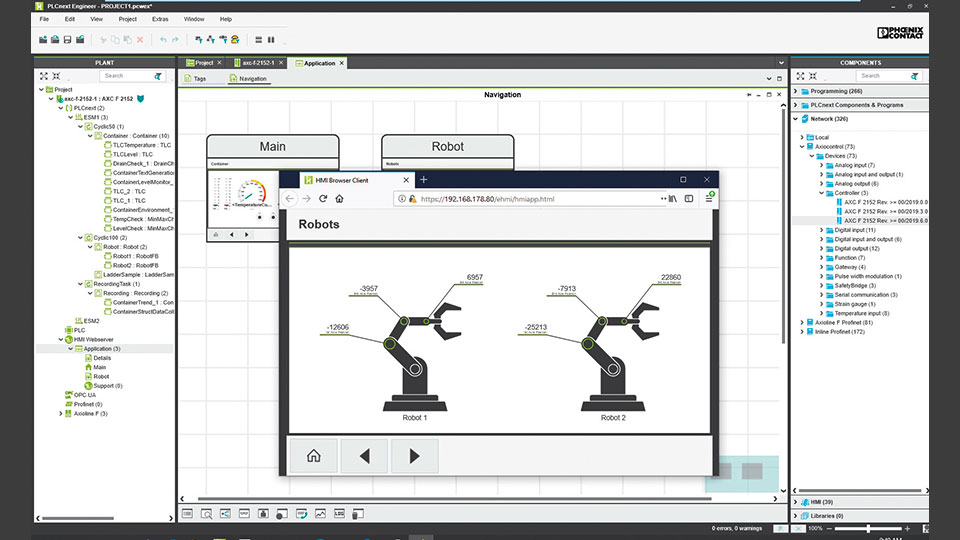Open the Extras menu
This screenshot has height=540, width=960.
pyautogui.click(x=159, y=19)
